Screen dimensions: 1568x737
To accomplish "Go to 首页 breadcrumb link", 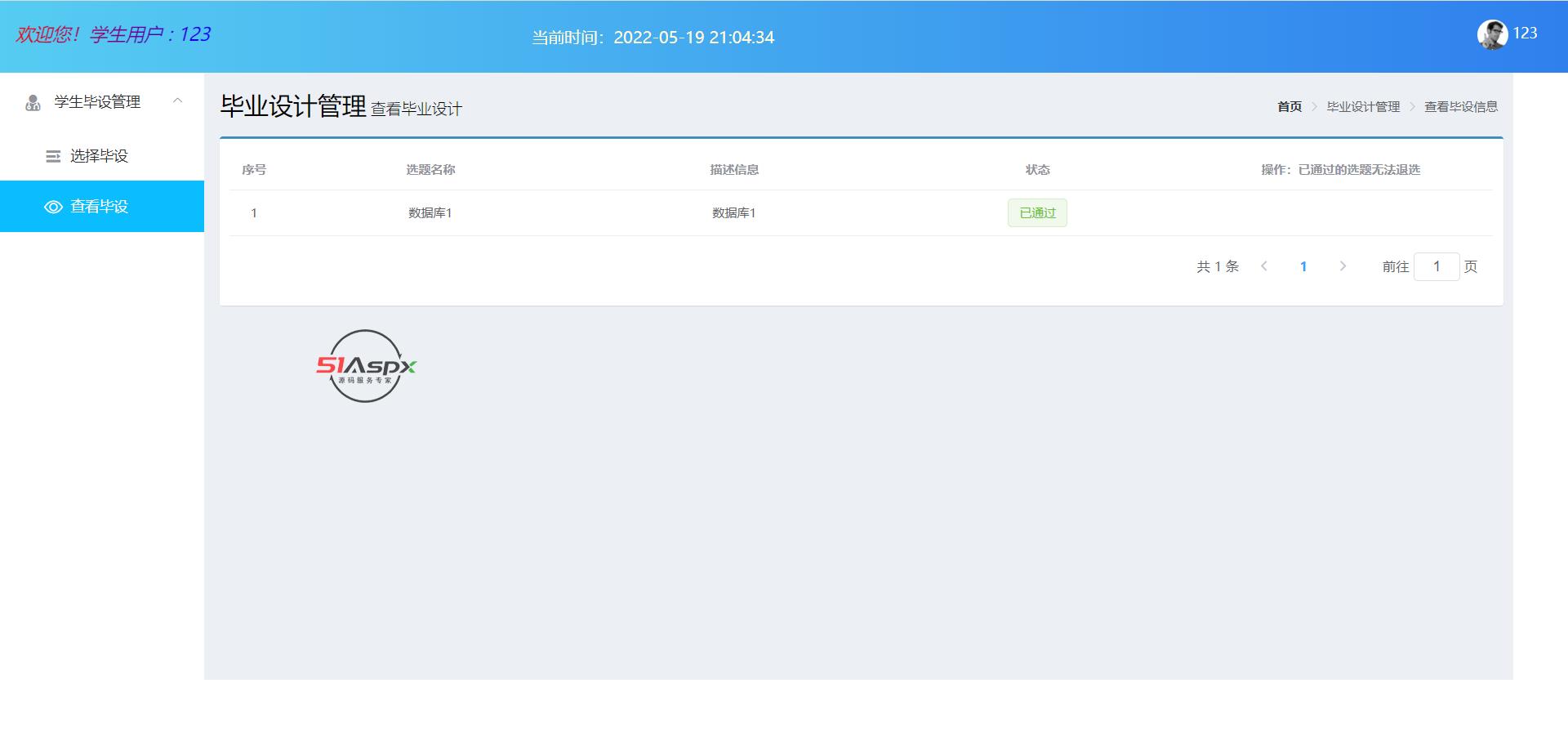I will 1290,107.
